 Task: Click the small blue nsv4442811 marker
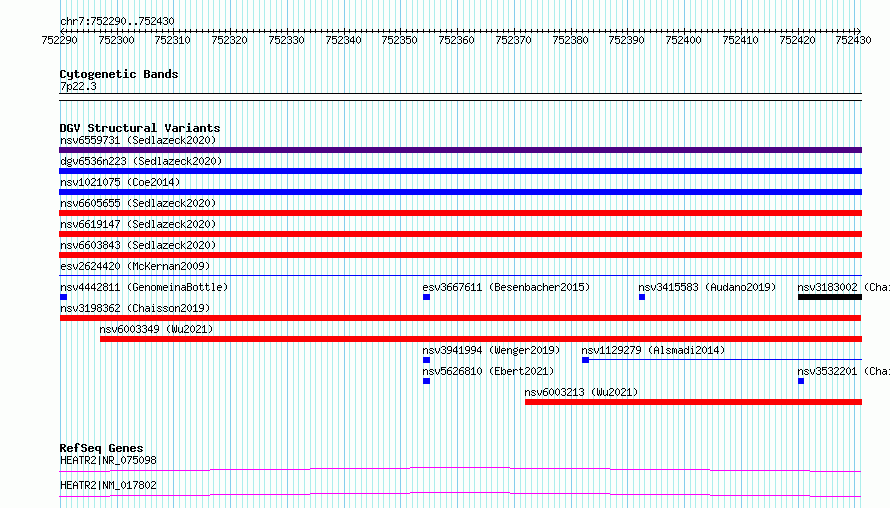coord(64,297)
